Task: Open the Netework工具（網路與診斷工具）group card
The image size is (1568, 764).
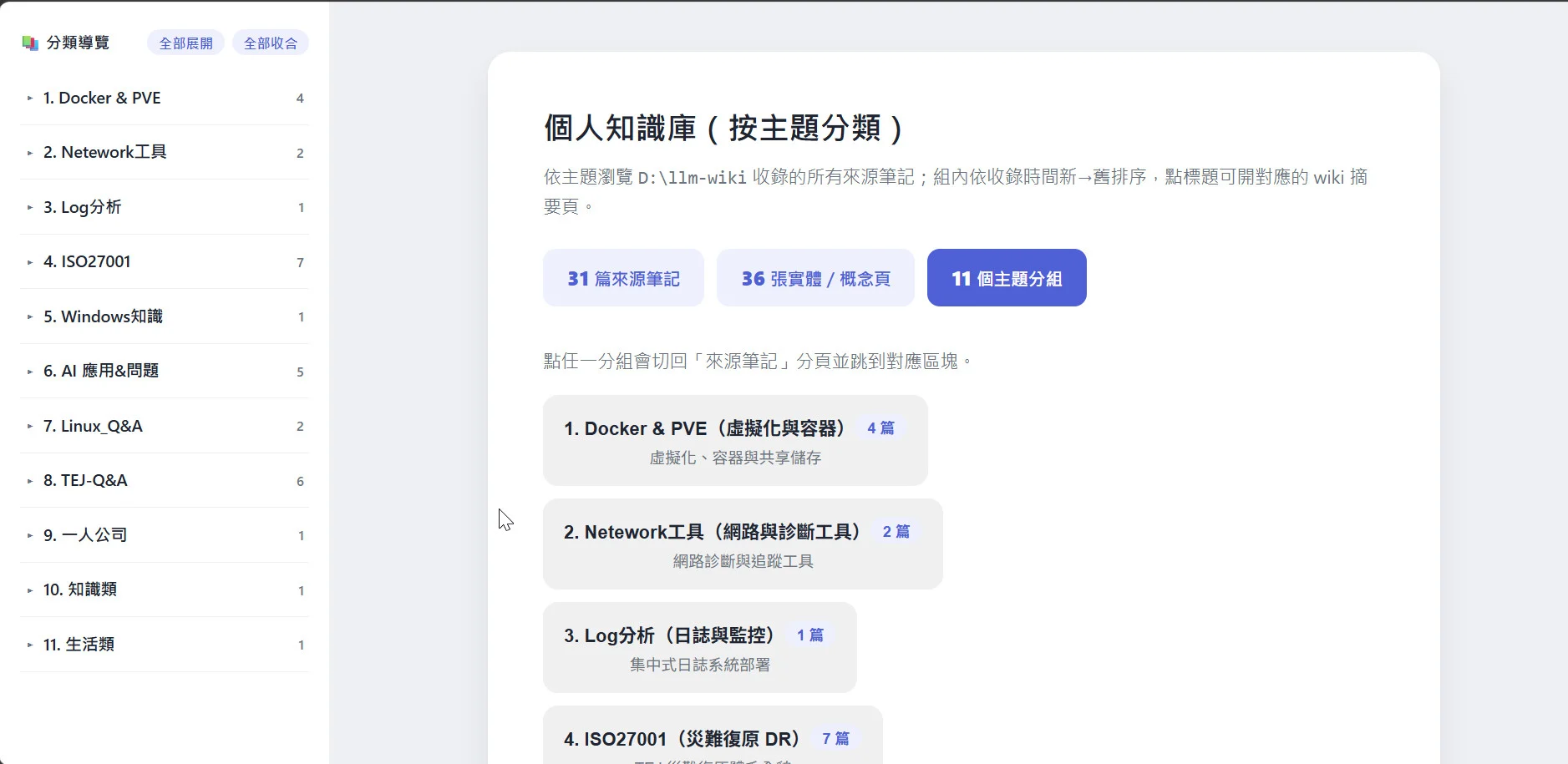Action: (743, 544)
